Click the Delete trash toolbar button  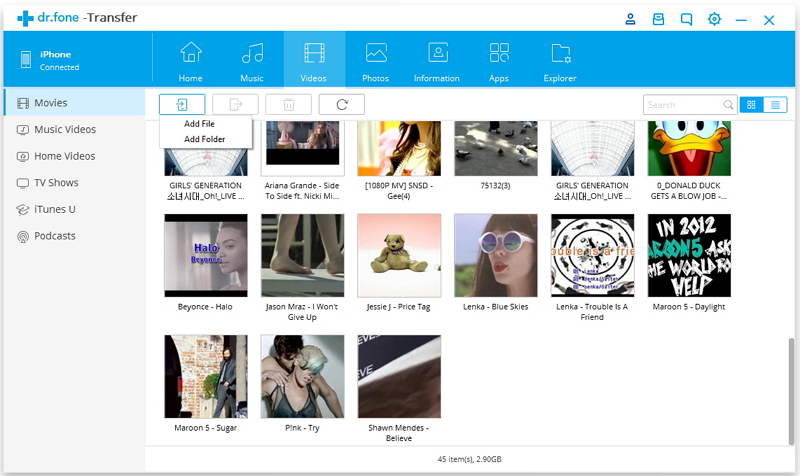(289, 105)
